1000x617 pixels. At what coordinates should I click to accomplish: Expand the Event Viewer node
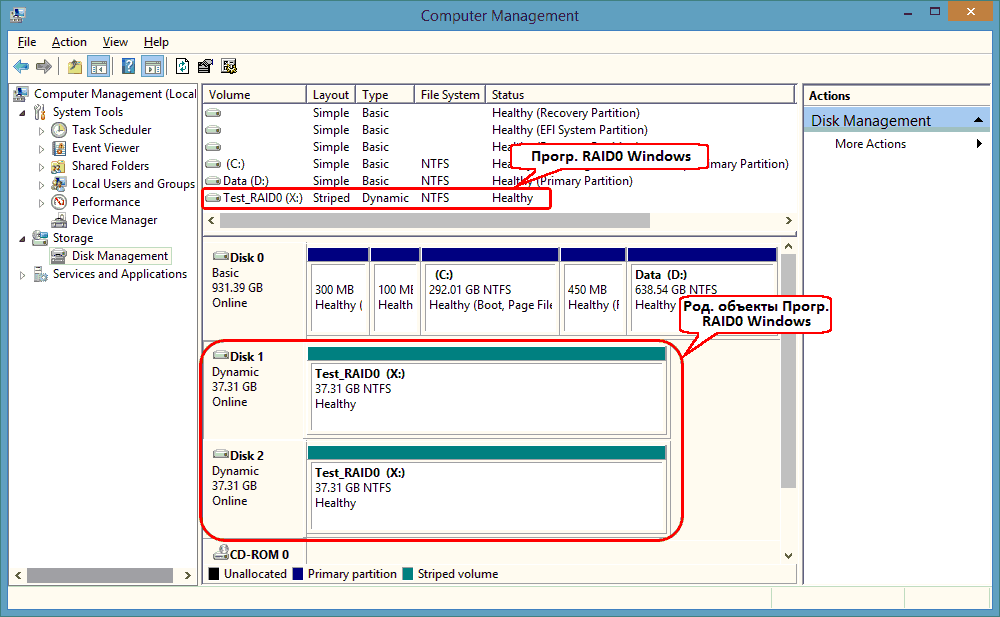pos(41,149)
